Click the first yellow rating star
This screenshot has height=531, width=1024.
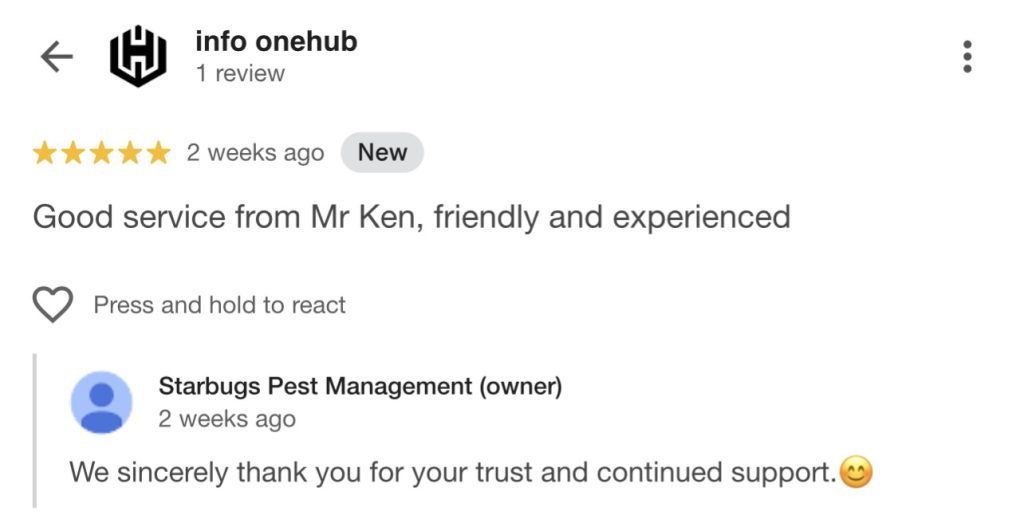click(44, 153)
